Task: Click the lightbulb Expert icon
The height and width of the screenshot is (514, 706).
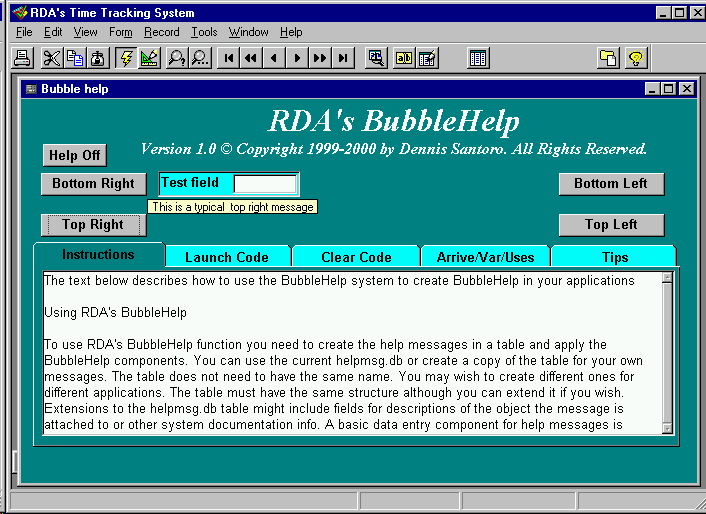Action: click(x=636, y=58)
